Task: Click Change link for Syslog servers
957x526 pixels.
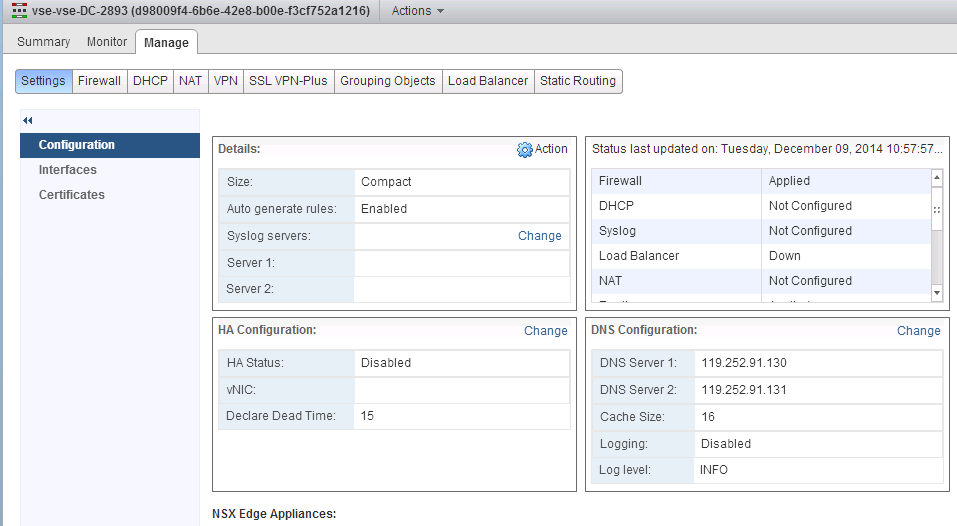Action: (540, 236)
